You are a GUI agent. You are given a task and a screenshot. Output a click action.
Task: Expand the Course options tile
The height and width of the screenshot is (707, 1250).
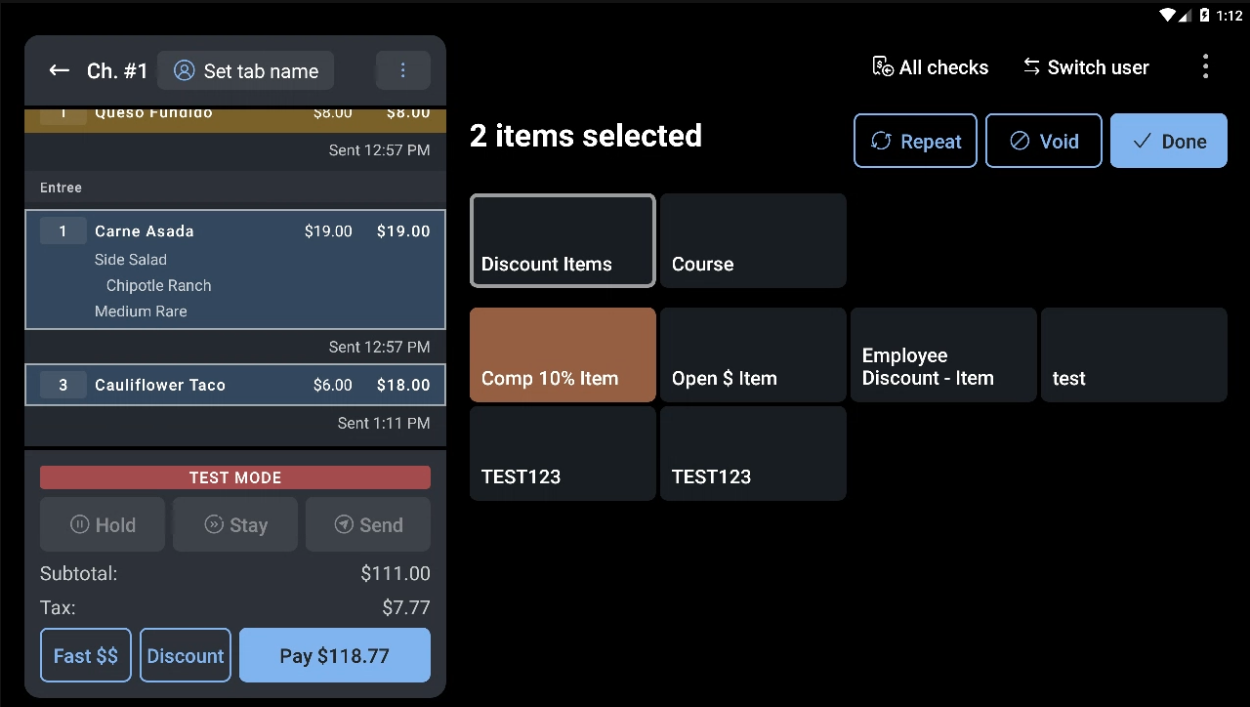coord(752,240)
